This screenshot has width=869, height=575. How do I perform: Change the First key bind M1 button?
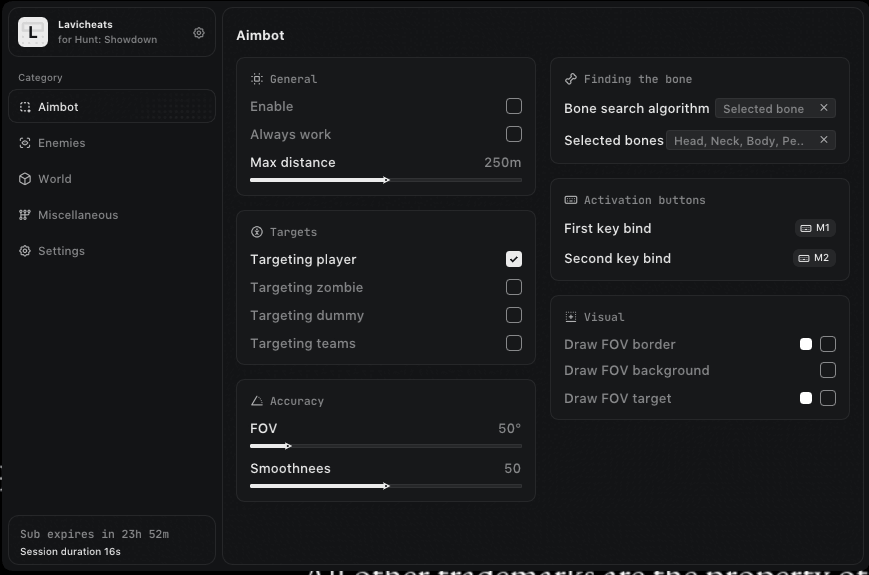[x=814, y=228]
